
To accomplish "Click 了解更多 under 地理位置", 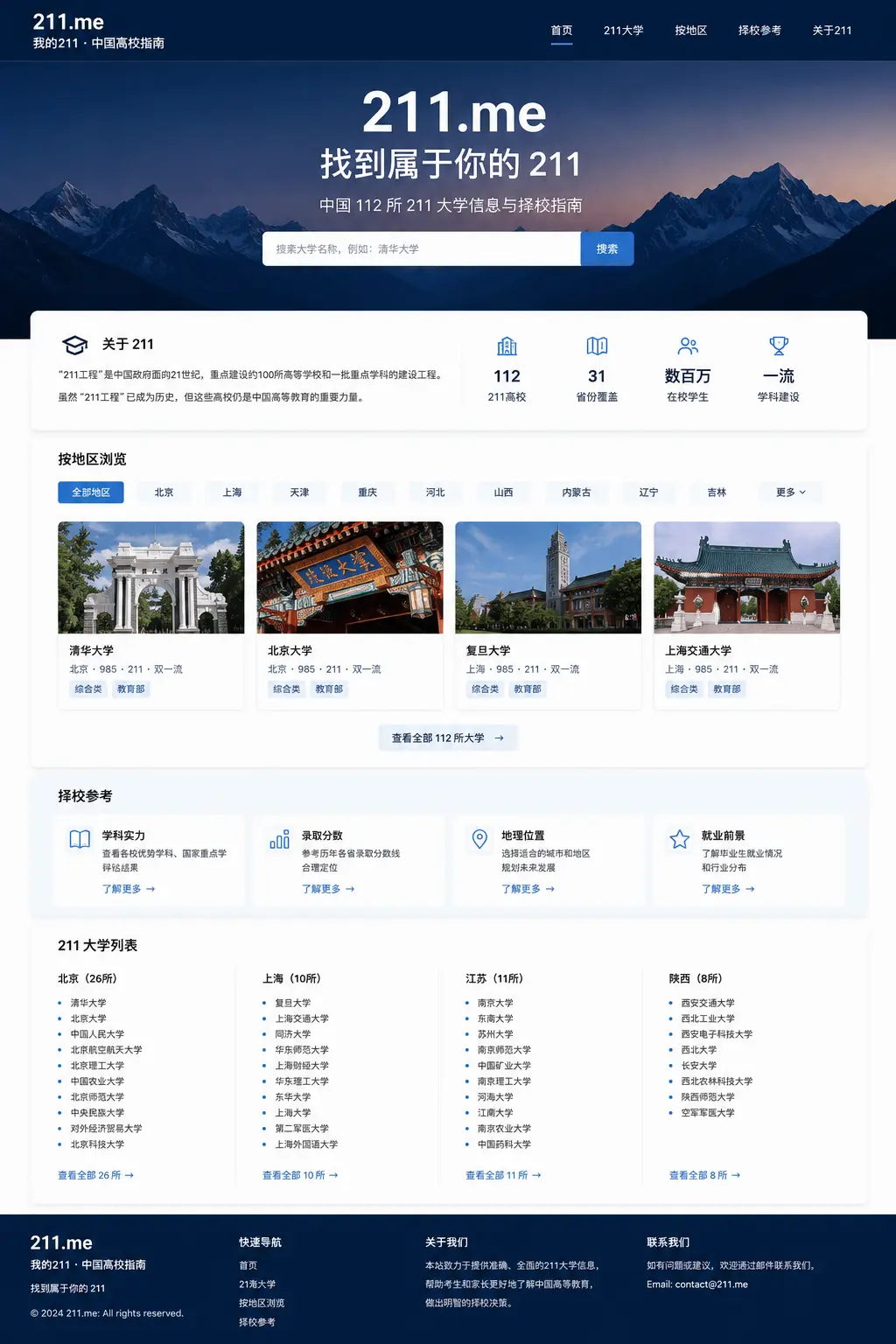I will (528, 889).
